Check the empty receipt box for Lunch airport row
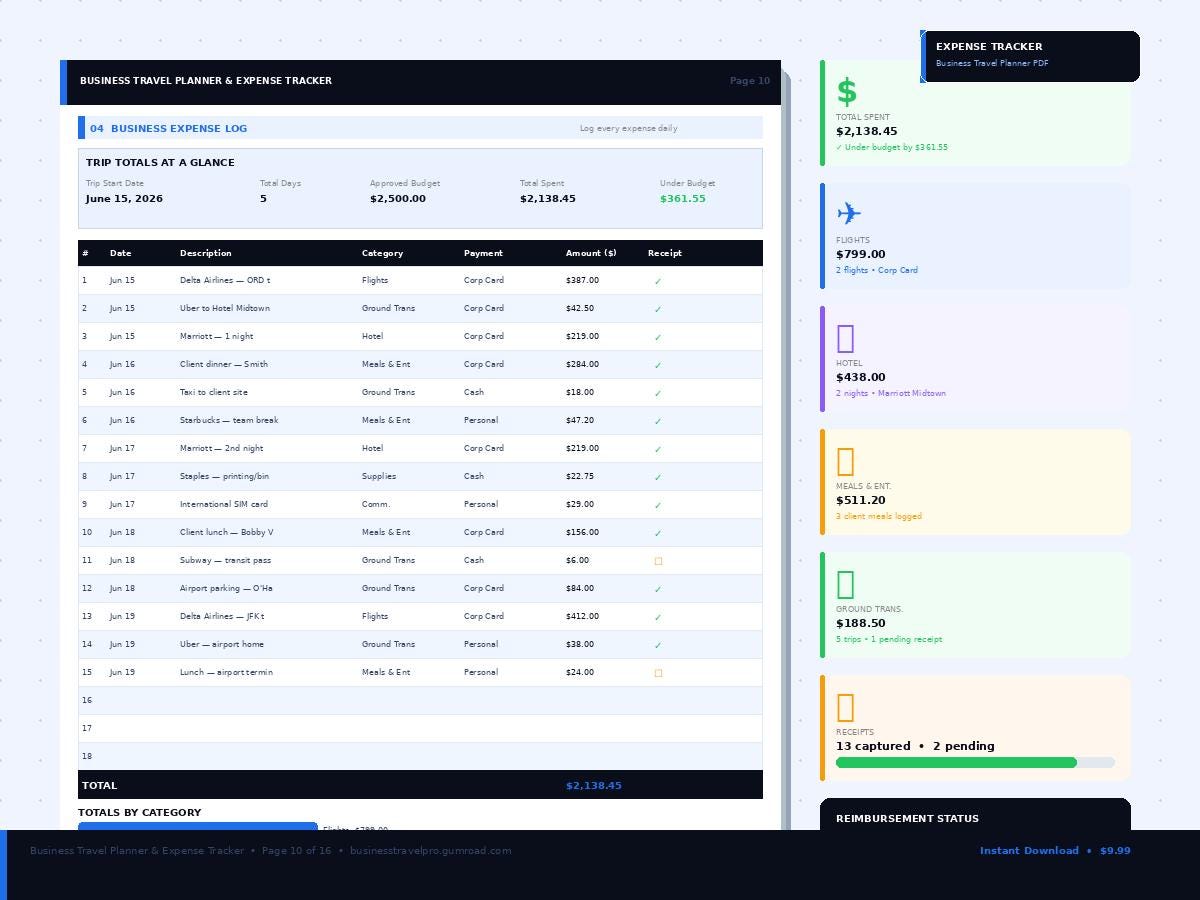The image size is (1200, 900). [x=658, y=673]
